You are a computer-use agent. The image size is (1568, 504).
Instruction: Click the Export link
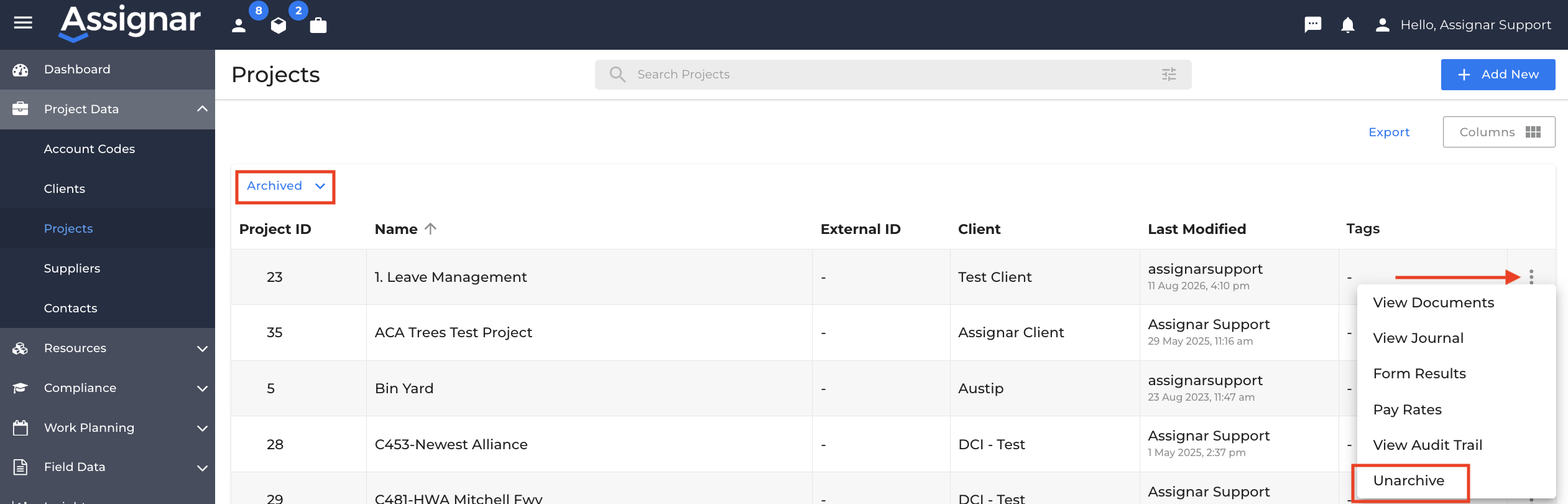click(1389, 133)
